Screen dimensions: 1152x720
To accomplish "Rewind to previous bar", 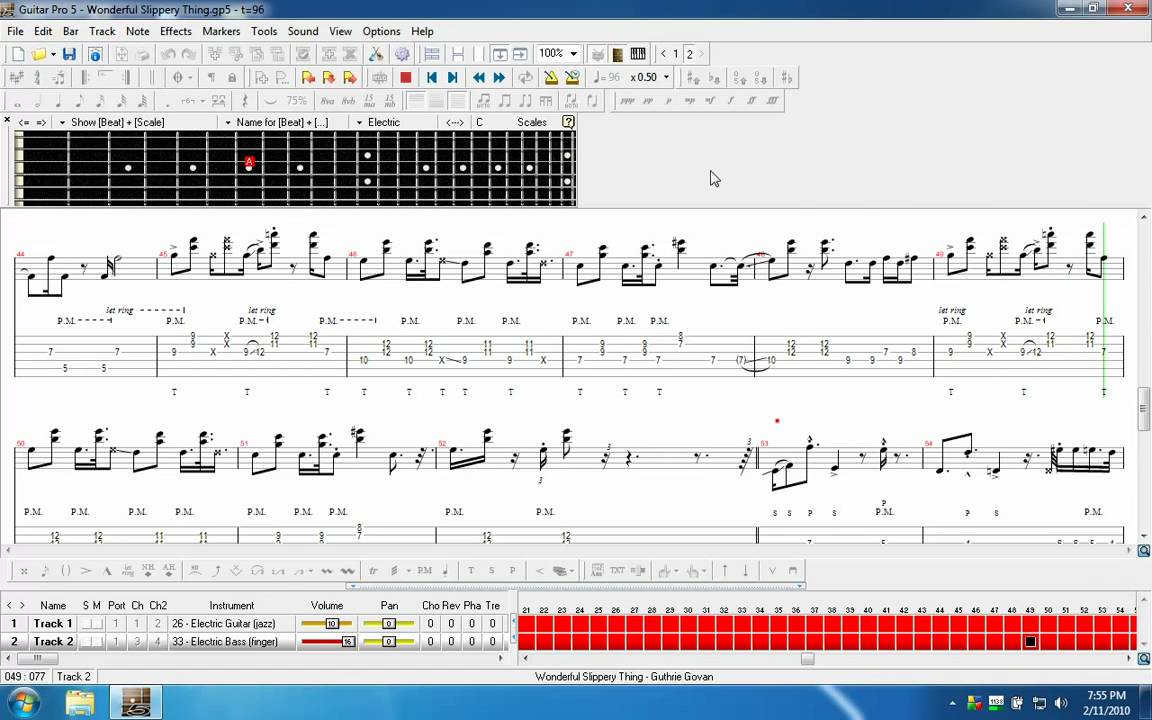I will click(x=479, y=77).
